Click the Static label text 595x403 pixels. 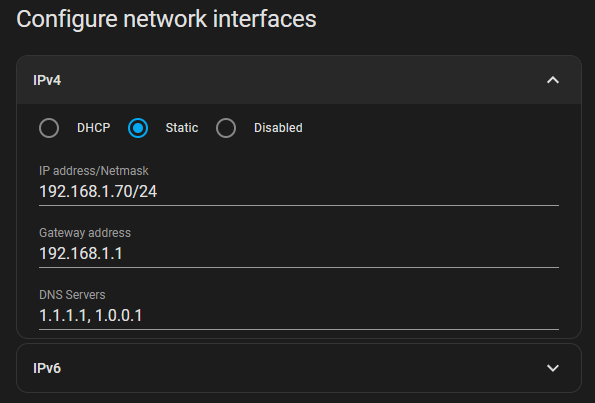point(182,128)
